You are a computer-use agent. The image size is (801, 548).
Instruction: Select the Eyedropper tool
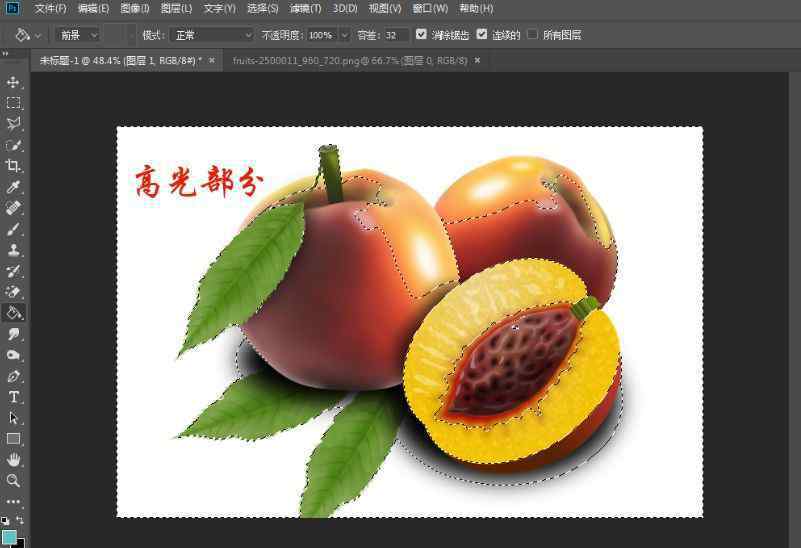point(13,187)
